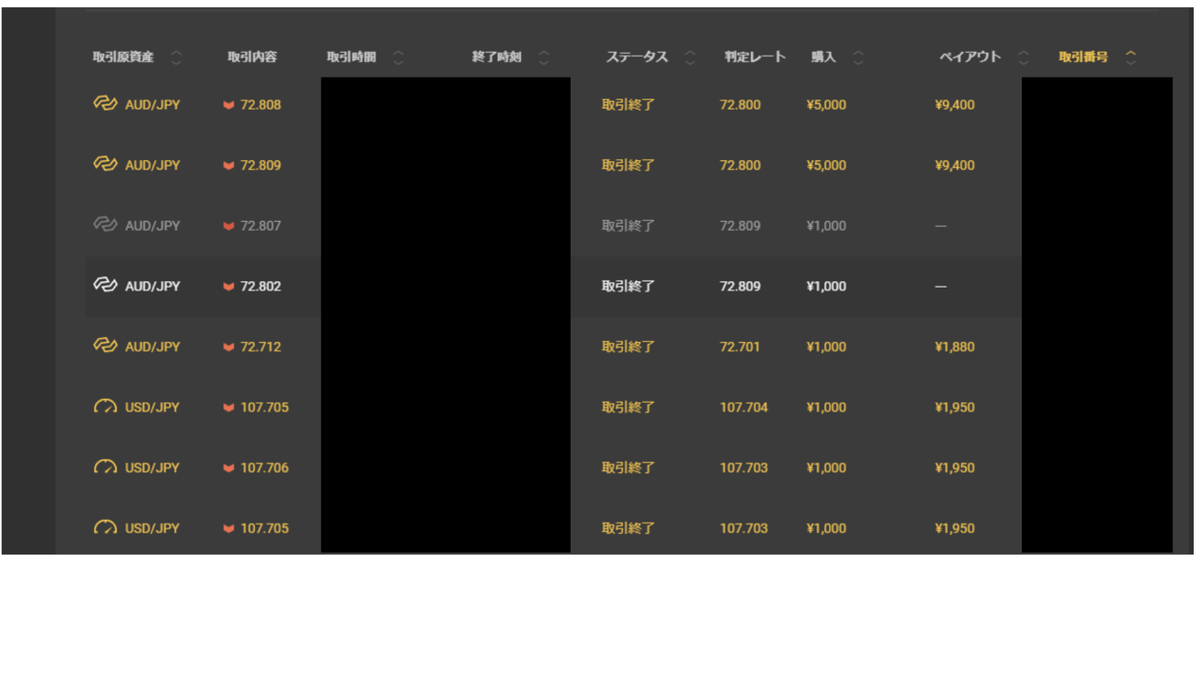This screenshot has width=1200, height=675.
Task: Click USD/JPY gauge icon in the row with rate 107.704
Action: (x=105, y=407)
